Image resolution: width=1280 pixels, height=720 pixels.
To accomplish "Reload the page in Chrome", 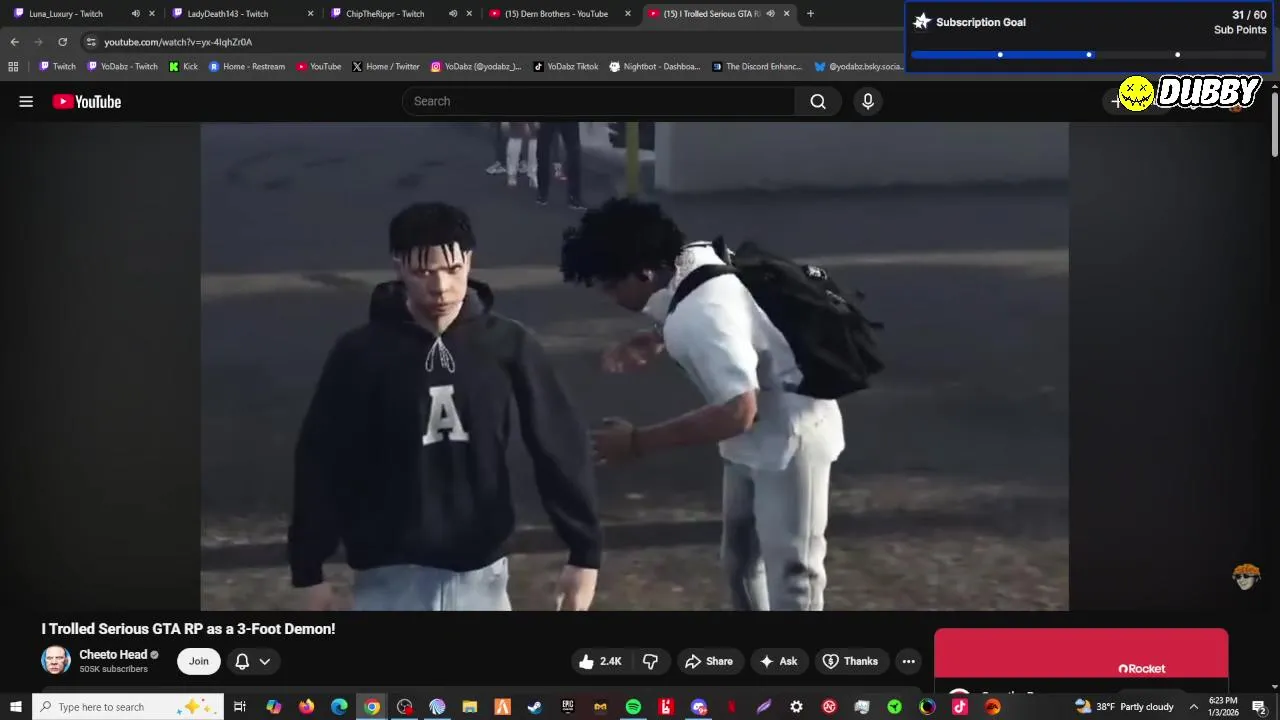I will click(x=62, y=42).
